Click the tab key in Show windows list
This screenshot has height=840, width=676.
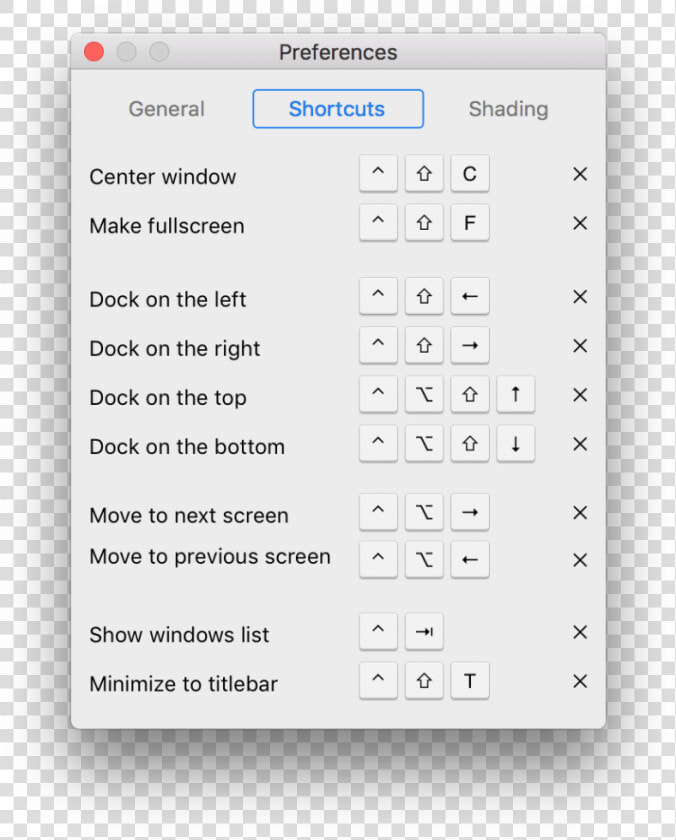coord(424,632)
